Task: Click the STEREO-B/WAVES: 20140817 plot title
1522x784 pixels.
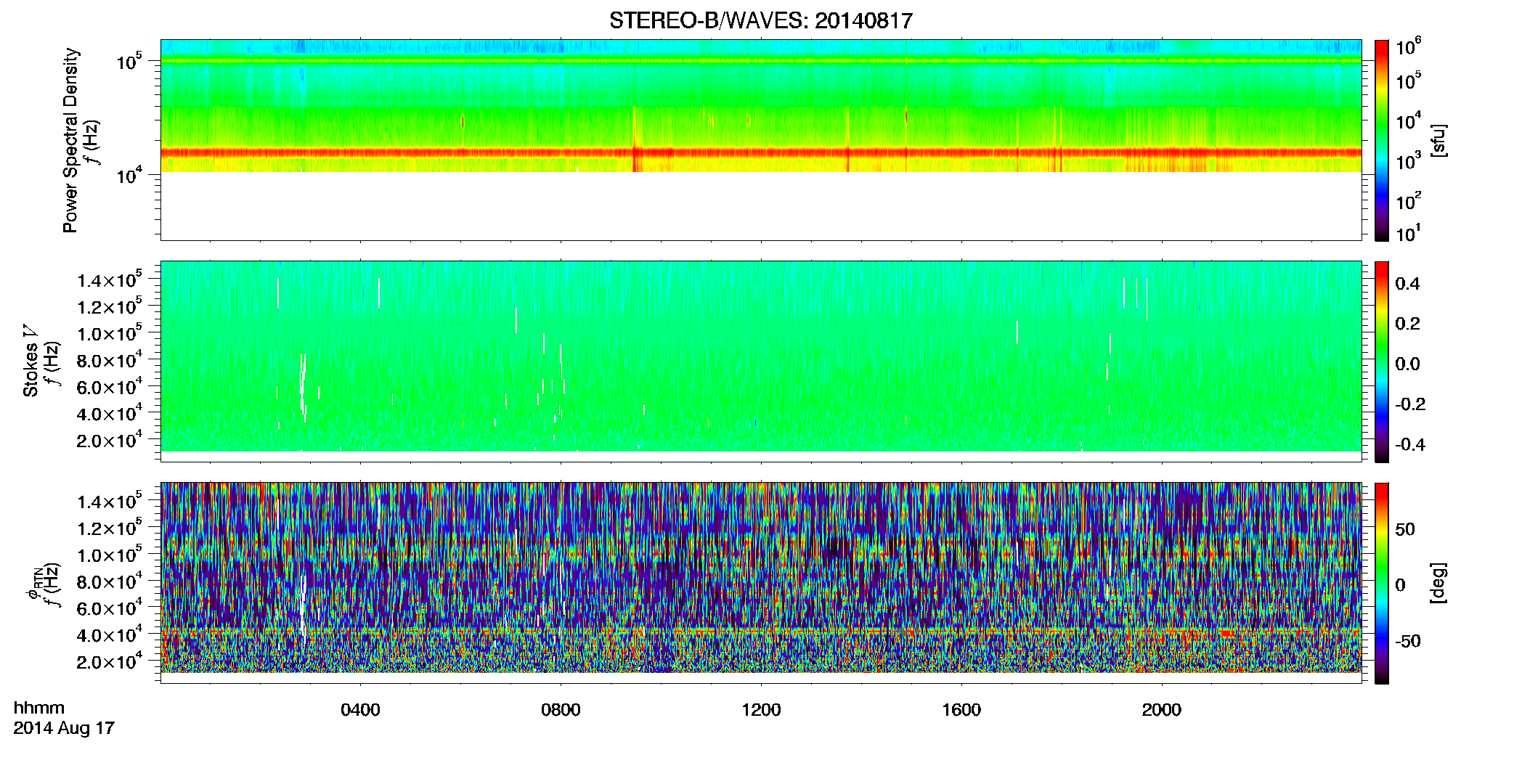Action: pyautogui.click(x=760, y=21)
